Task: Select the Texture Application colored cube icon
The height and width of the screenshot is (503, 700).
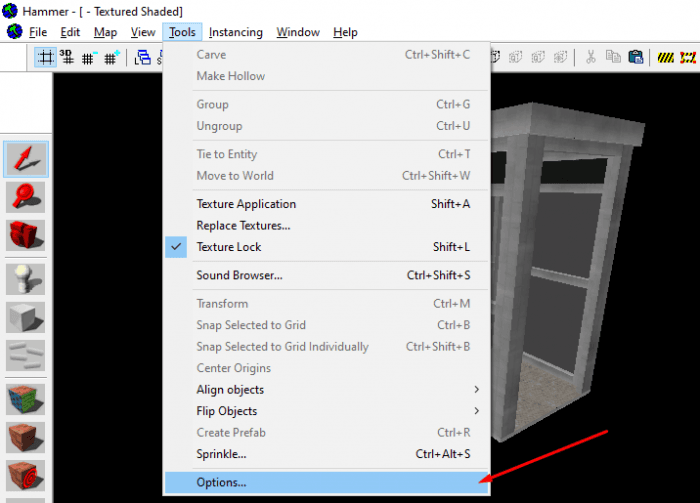Action: (25, 399)
